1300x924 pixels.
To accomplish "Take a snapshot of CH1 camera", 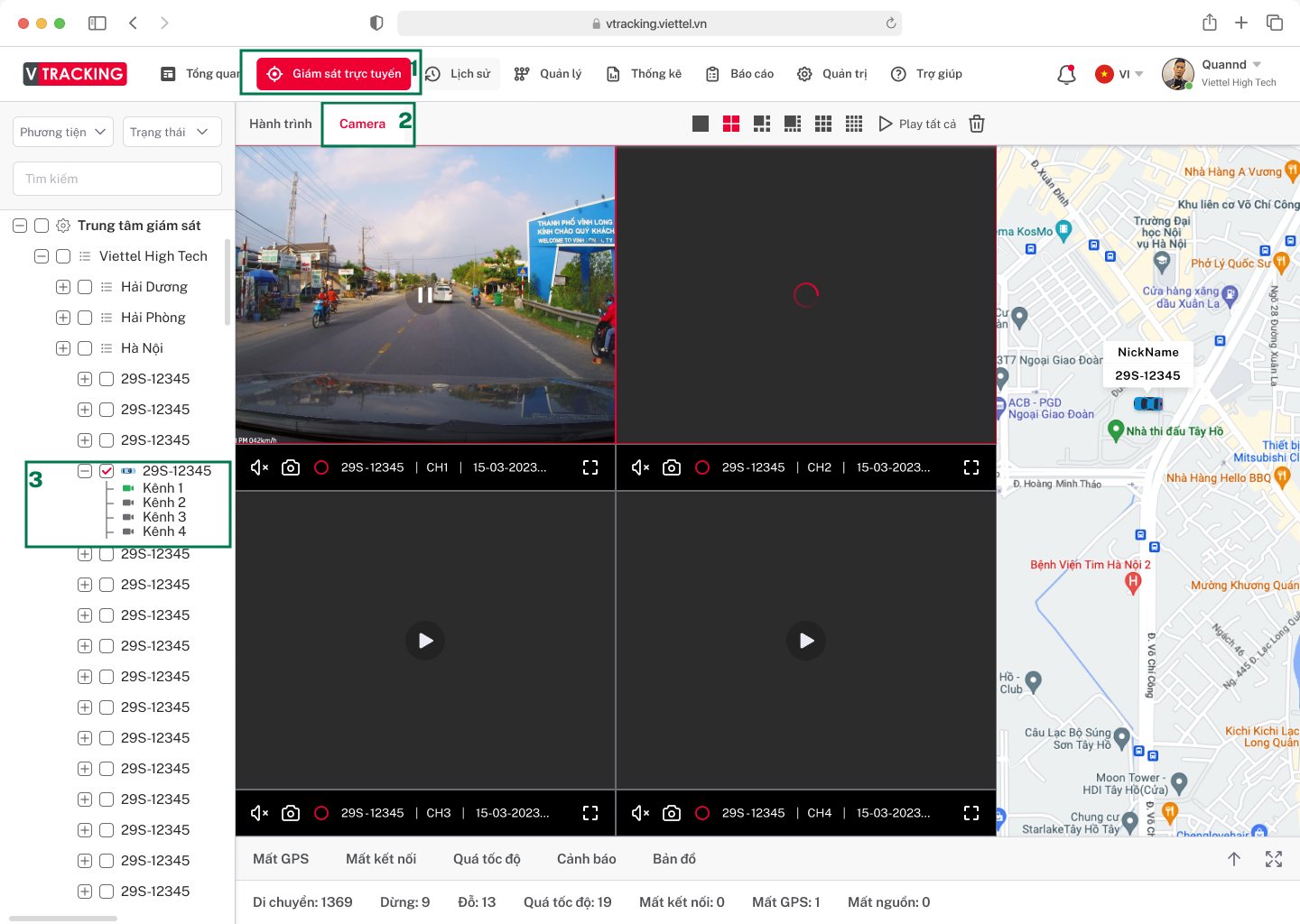I will [291, 467].
